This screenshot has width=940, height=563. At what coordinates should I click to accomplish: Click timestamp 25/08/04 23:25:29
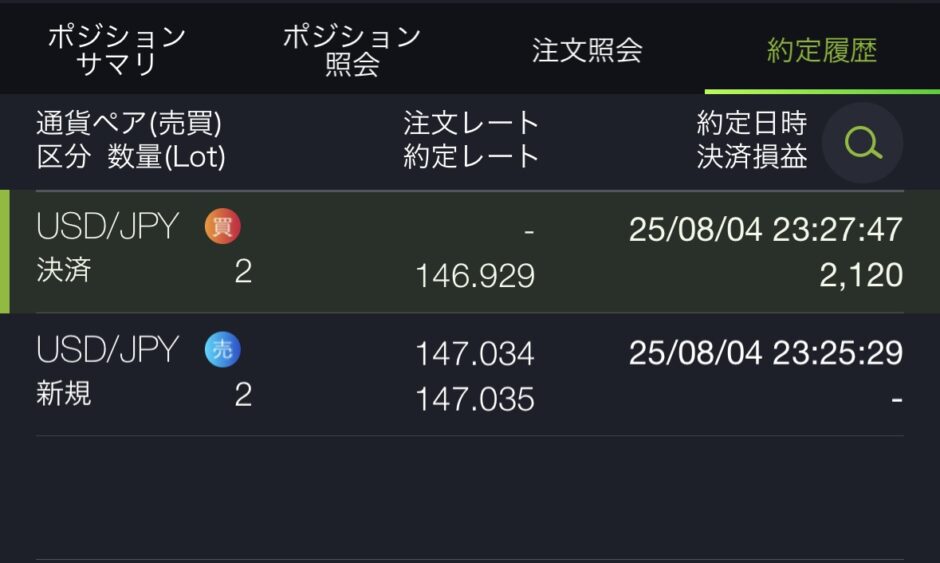766,353
